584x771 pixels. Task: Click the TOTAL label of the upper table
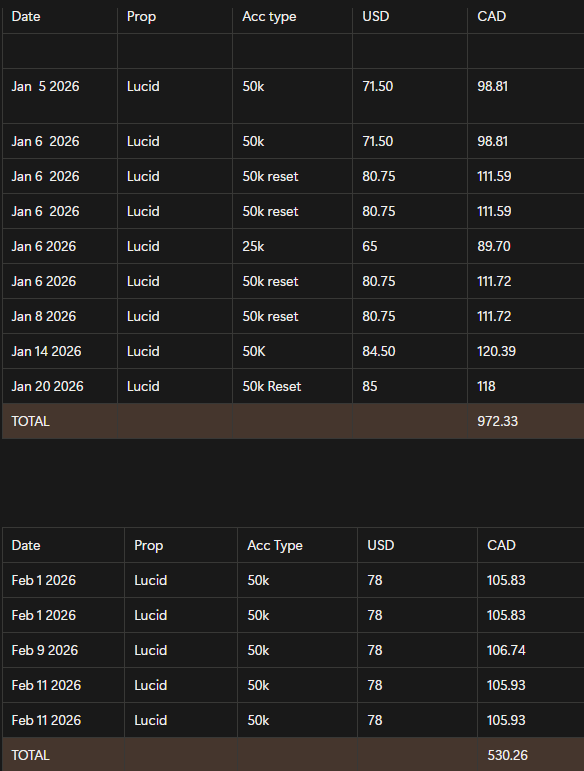click(x=30, y=421)
